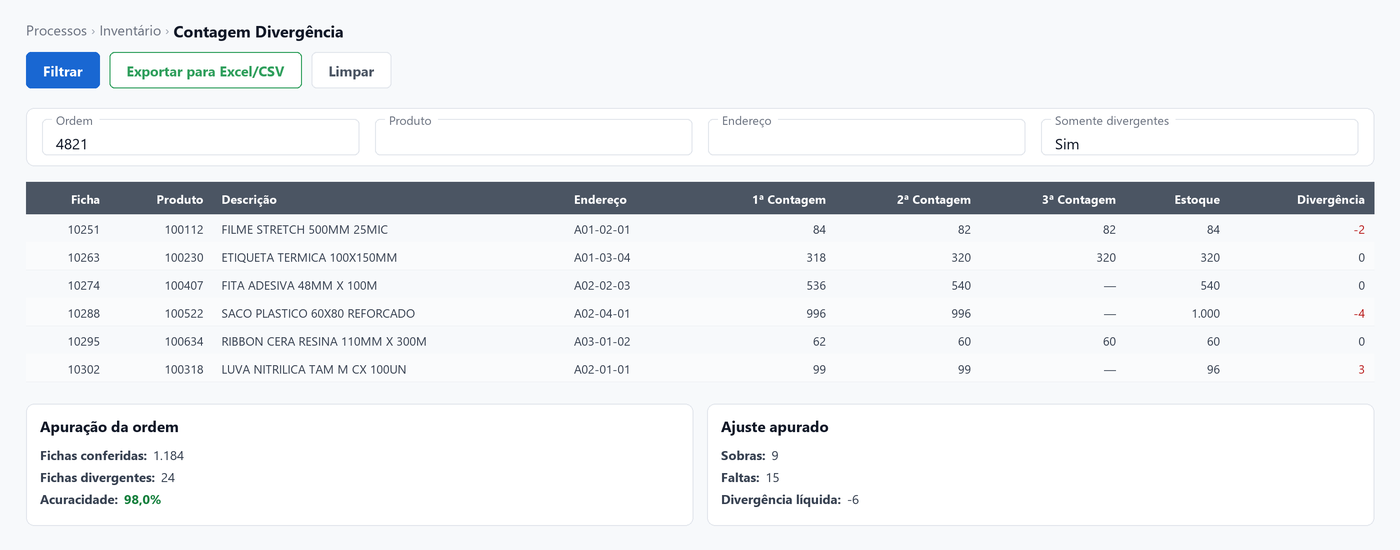The height and width of the screenshot is (550, 1400).
Task: Click into the Produto filter field
Action: tap(533, 137)
